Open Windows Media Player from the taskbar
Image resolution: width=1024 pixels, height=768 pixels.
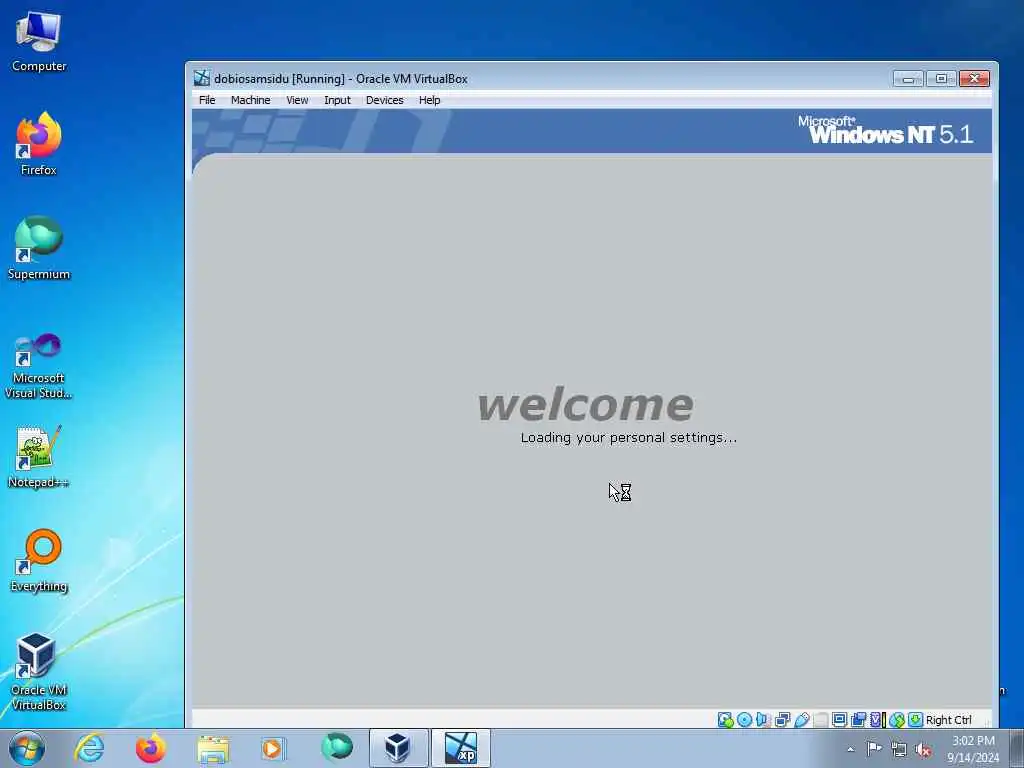[272, 748]
